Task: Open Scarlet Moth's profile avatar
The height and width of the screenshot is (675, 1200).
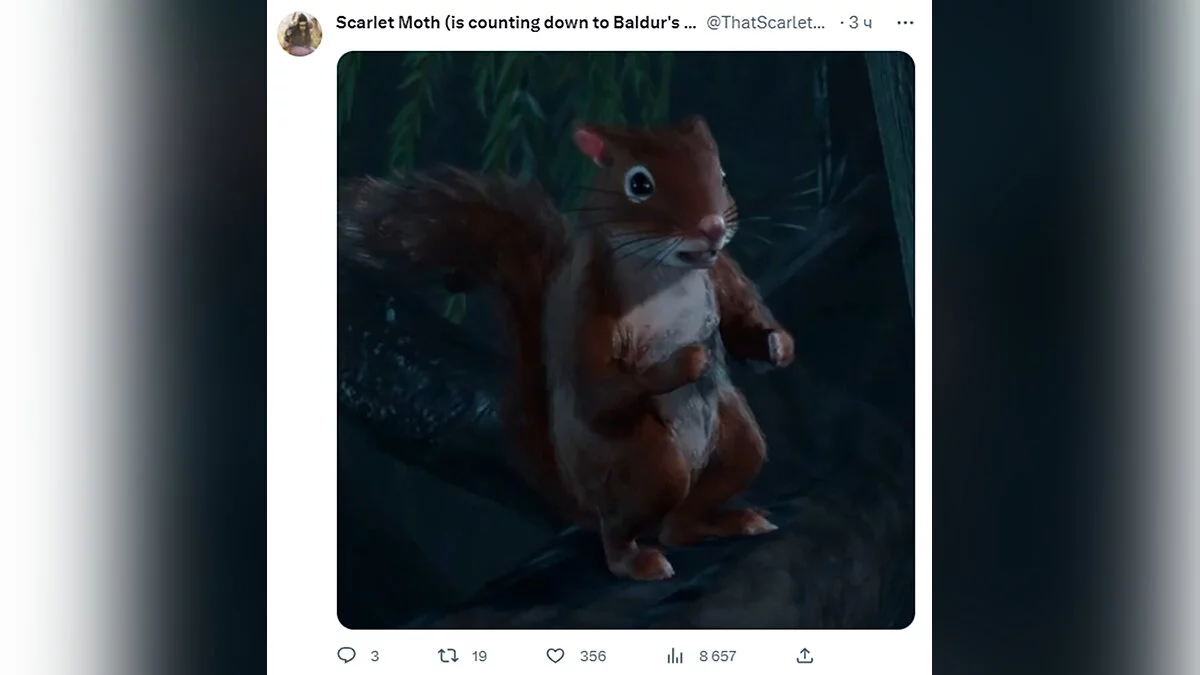Action: click(299, 34)
